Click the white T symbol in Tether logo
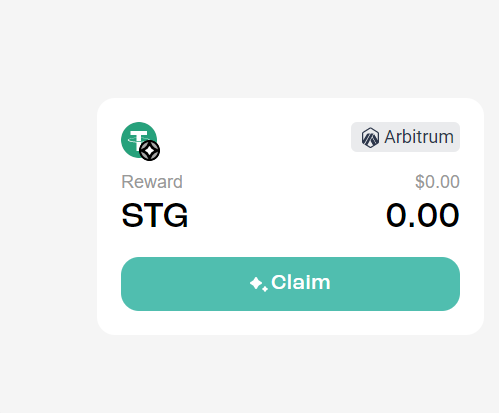The image size is (499, 413). tap(138, 139)
